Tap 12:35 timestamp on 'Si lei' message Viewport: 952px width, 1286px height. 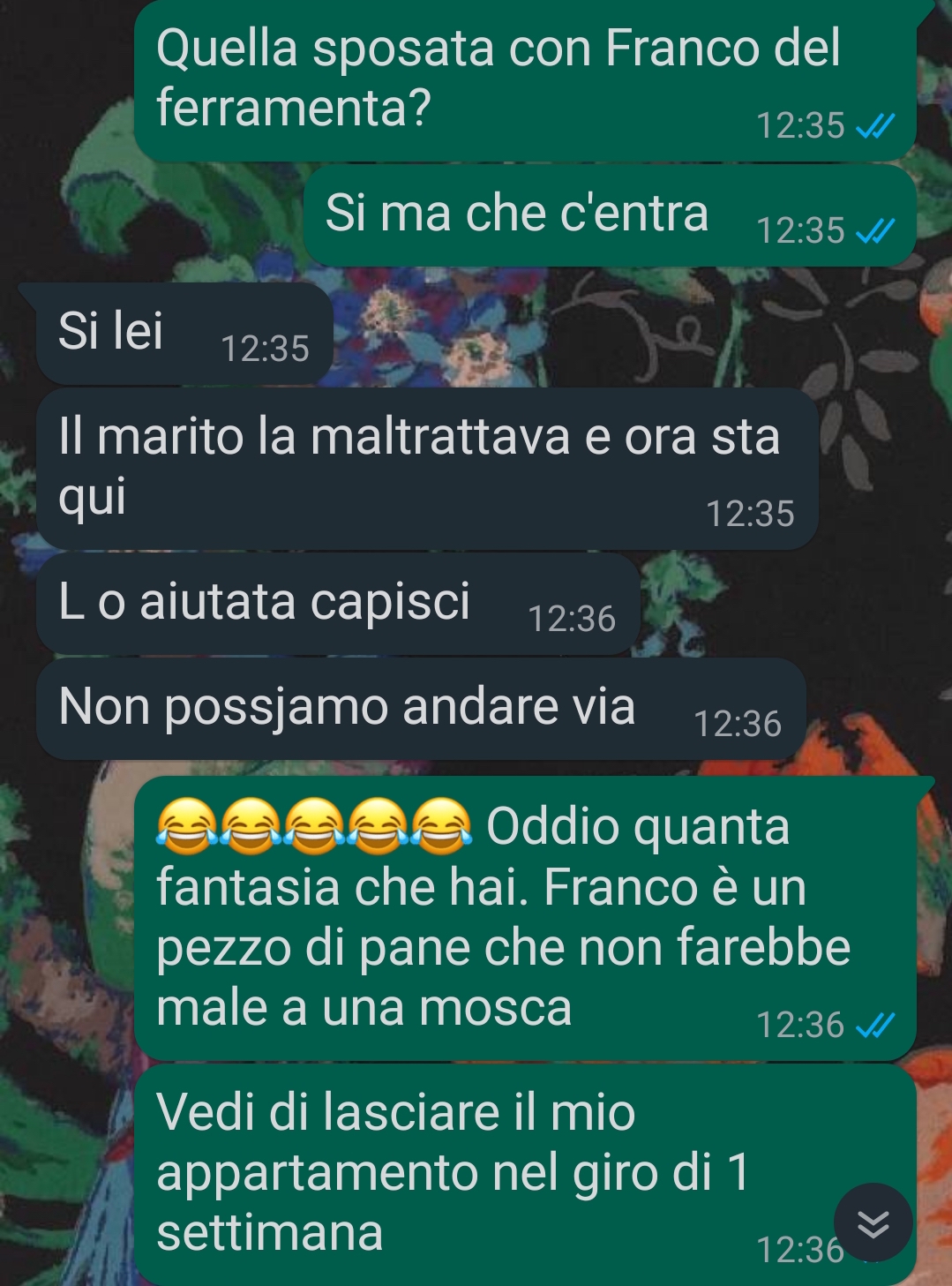(265, 349)
